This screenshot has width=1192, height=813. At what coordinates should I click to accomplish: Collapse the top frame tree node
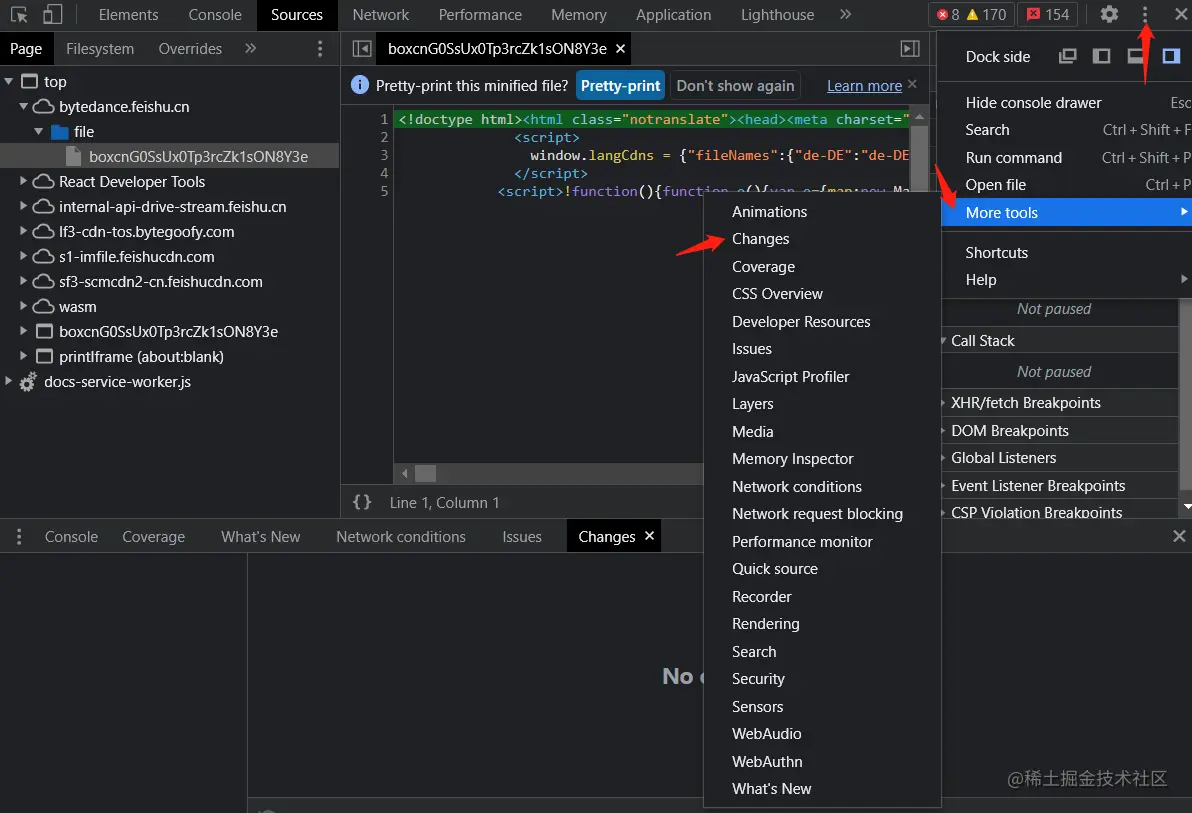9,81
